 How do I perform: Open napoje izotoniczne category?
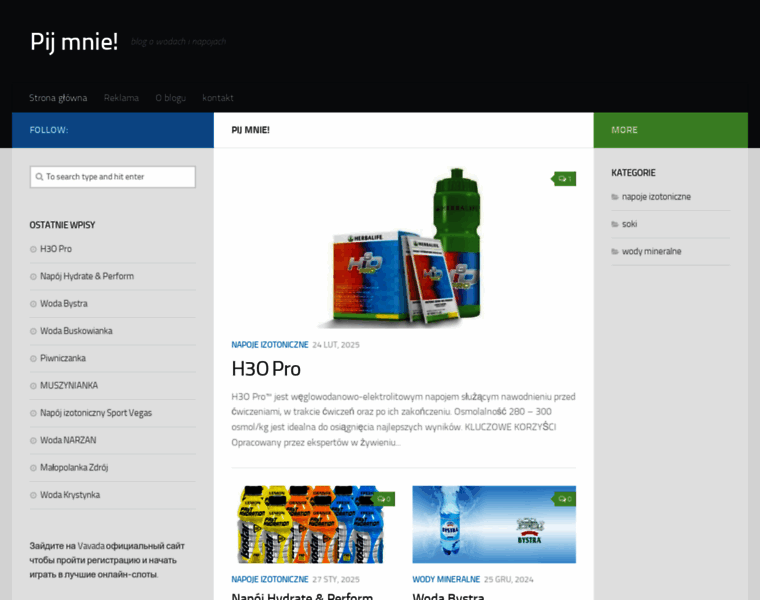[656, 197]
